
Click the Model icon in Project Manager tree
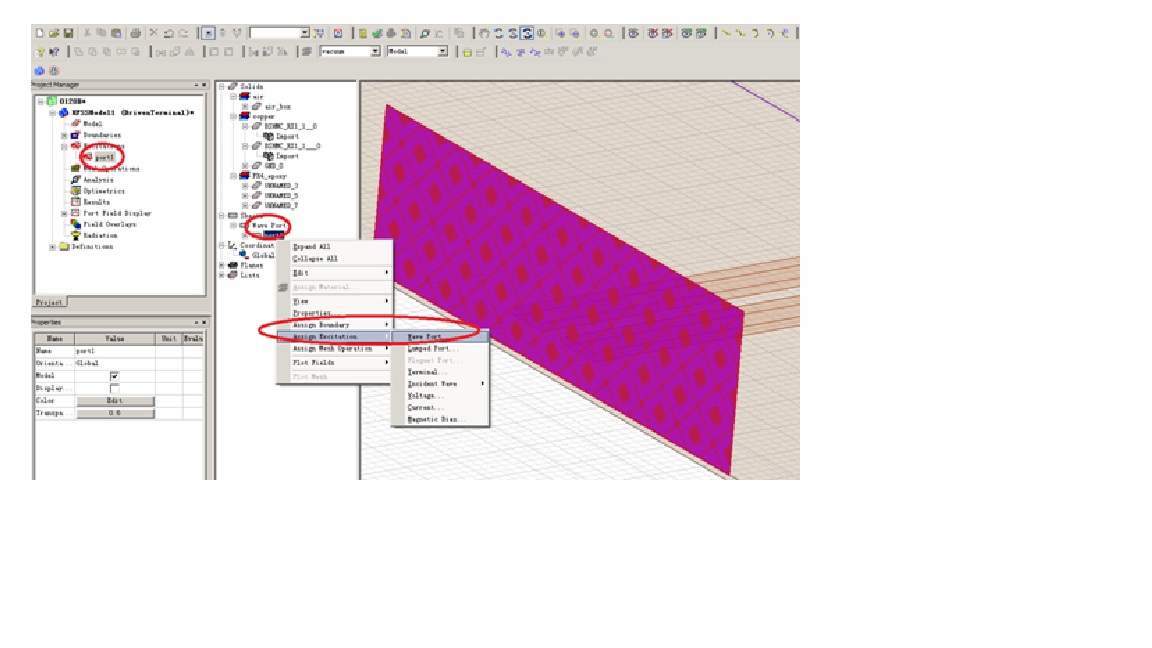pyautogui.click(x=76, y=123)
